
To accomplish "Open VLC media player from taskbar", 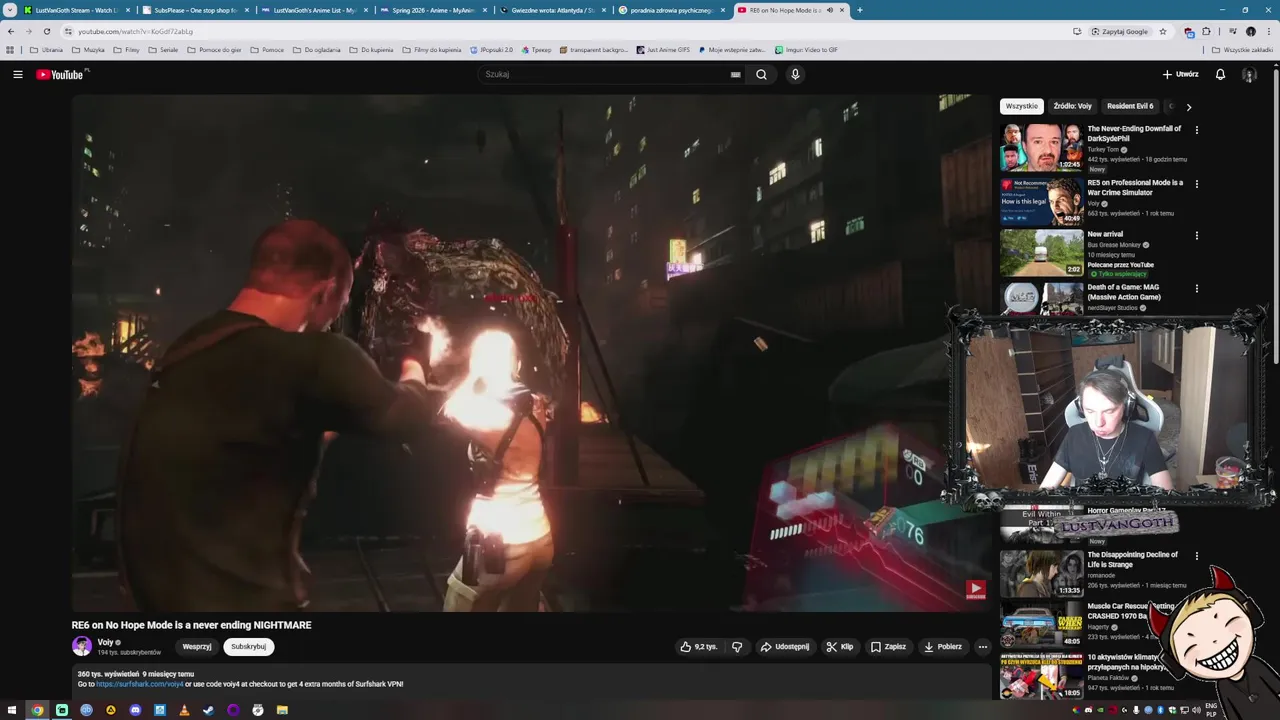I will click(184, 710).
